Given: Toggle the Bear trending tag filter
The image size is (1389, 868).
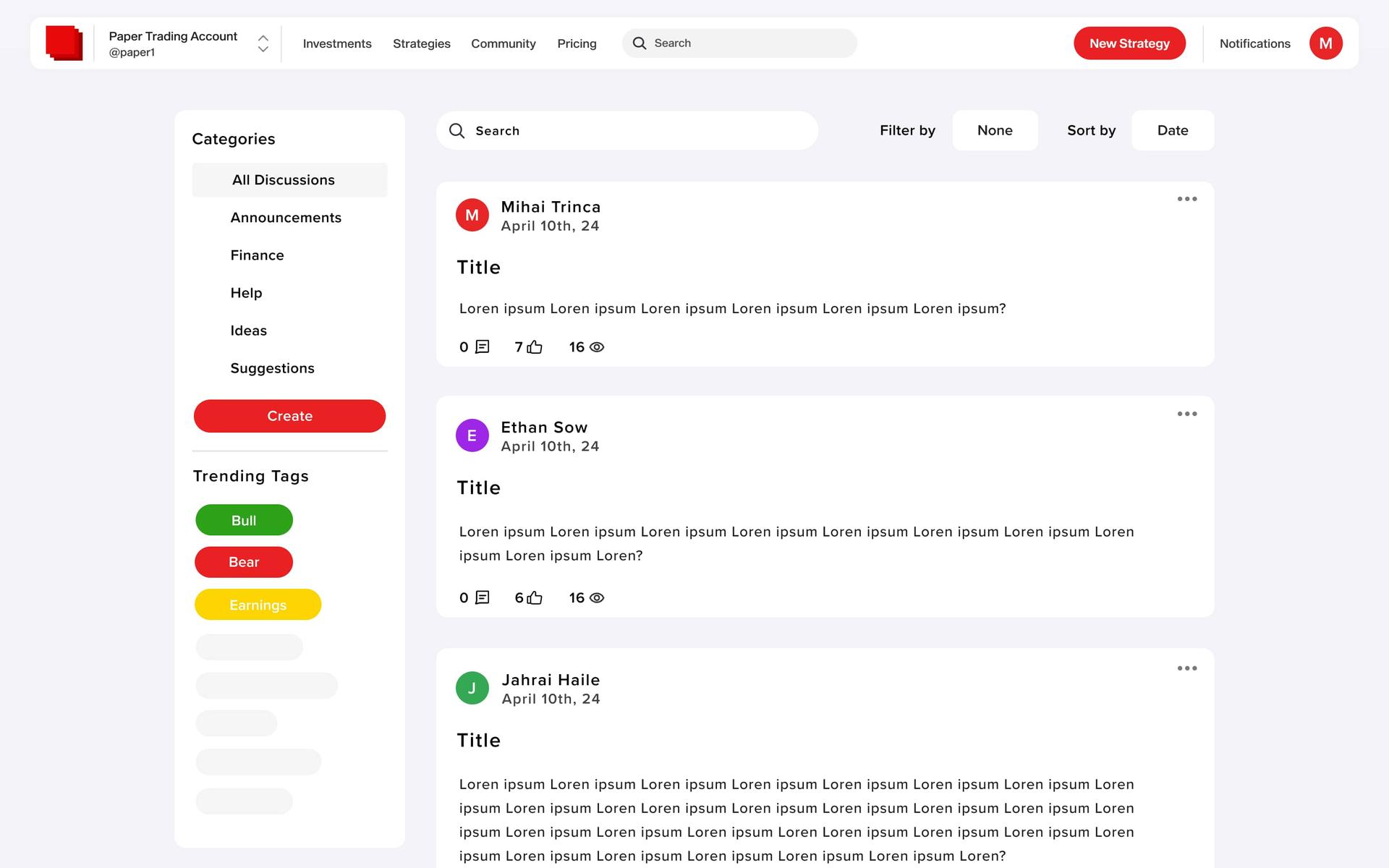Looking at the screenshot, I should point(243,562).
